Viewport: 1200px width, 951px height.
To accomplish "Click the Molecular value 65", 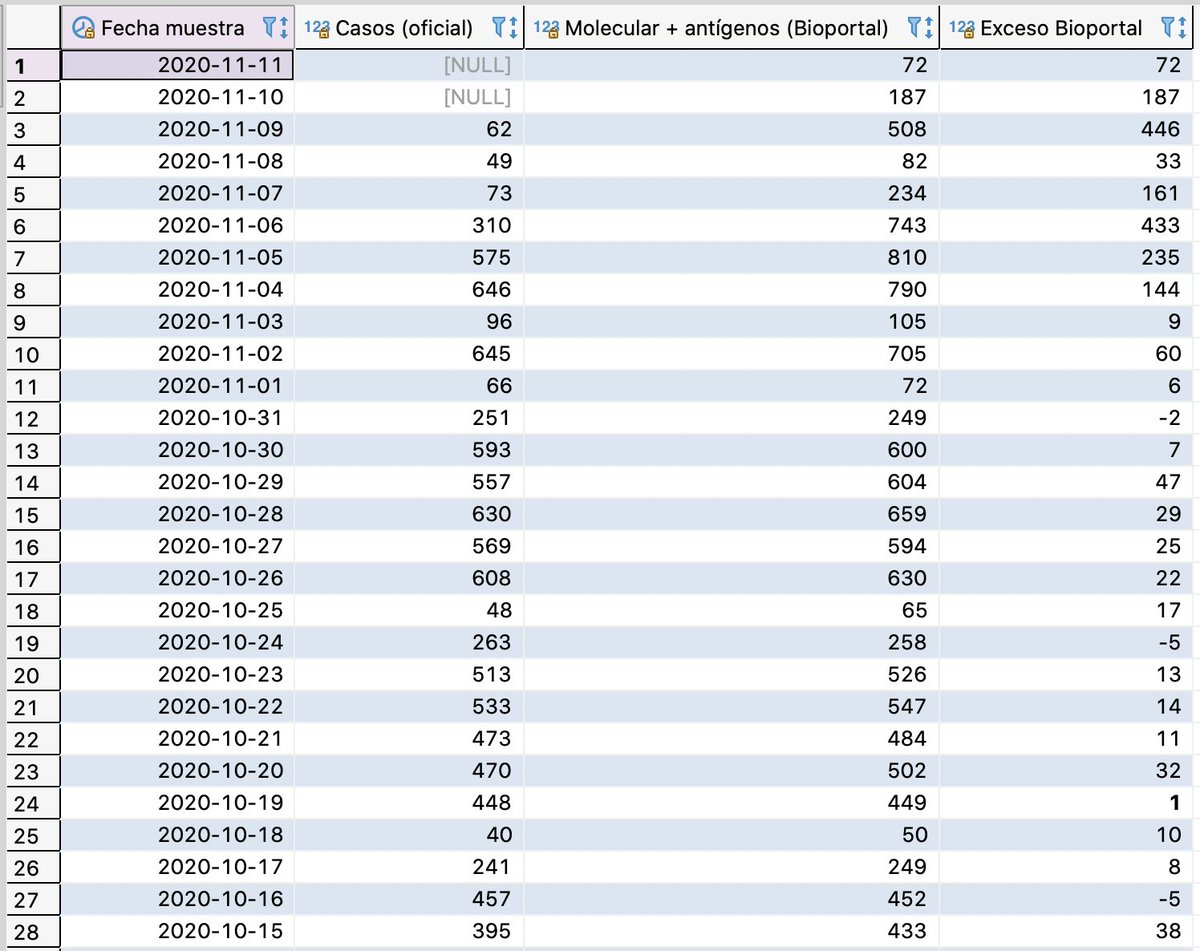I will point(732,610).
